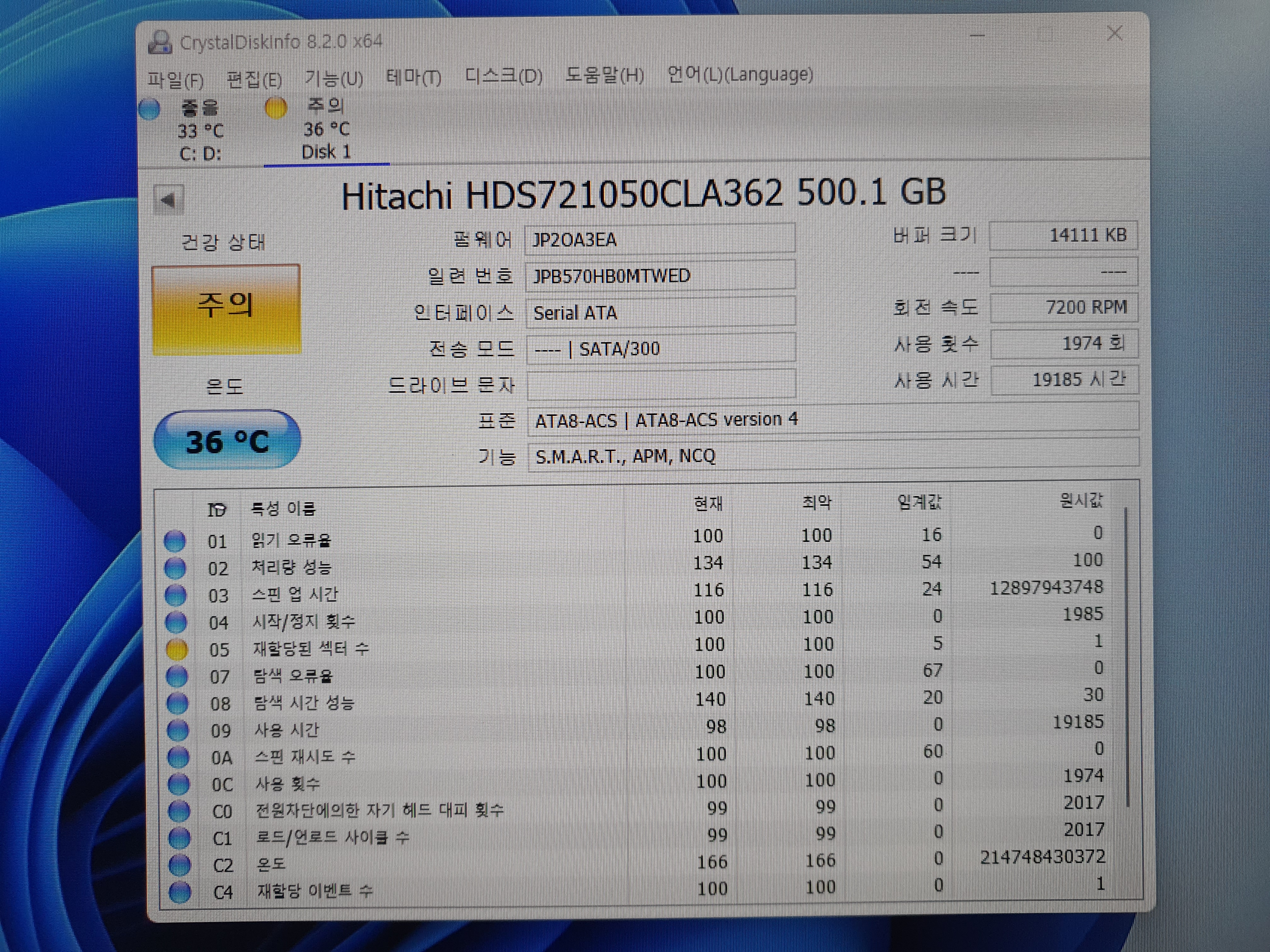The image size is (1270, 952).
Task: Click yellow status icon for attribute 05
Action: 176,649
